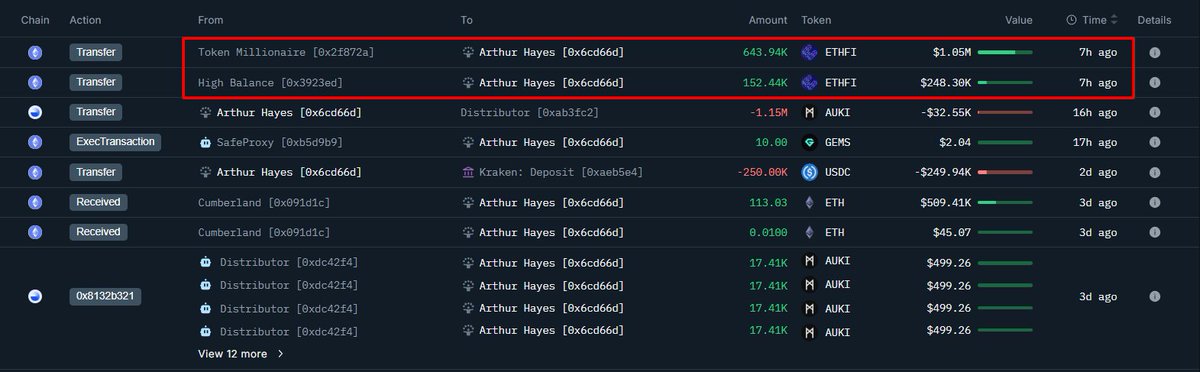The image size is (1200, 372).
Task: Click the USDC token icon
Action: tap(810, 172)
